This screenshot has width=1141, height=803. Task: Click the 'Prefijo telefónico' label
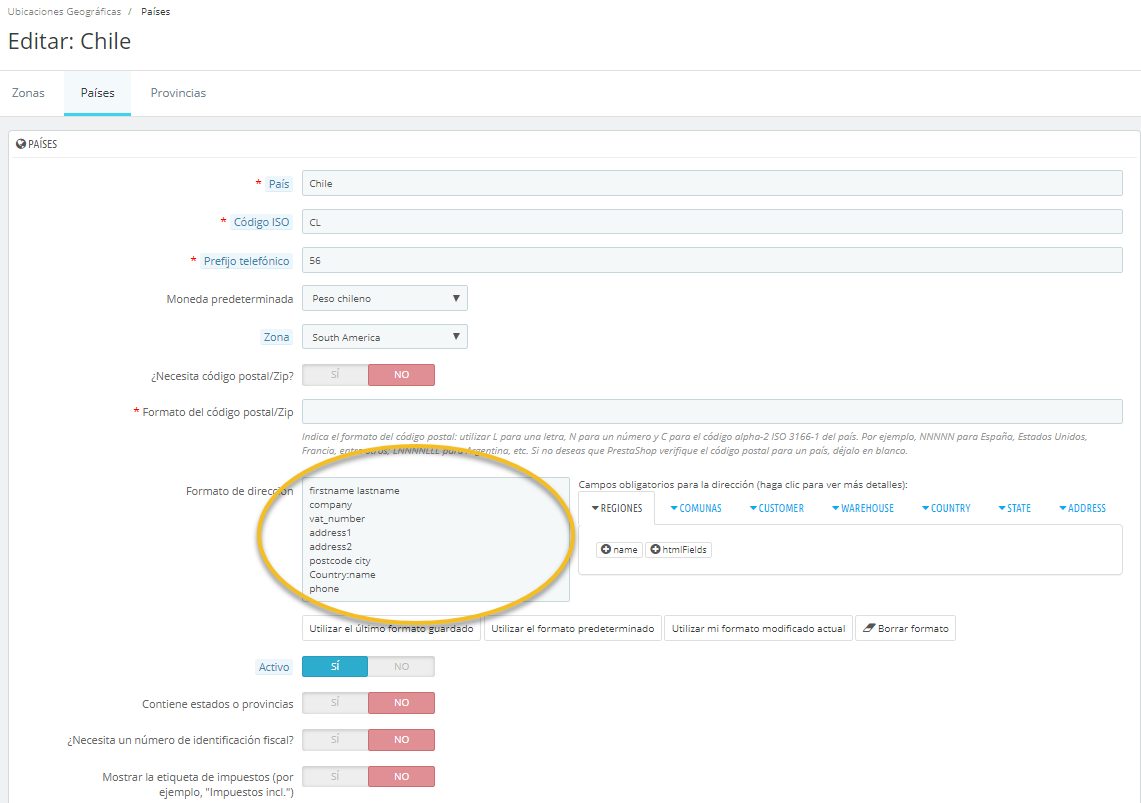(x=247, y=261)
